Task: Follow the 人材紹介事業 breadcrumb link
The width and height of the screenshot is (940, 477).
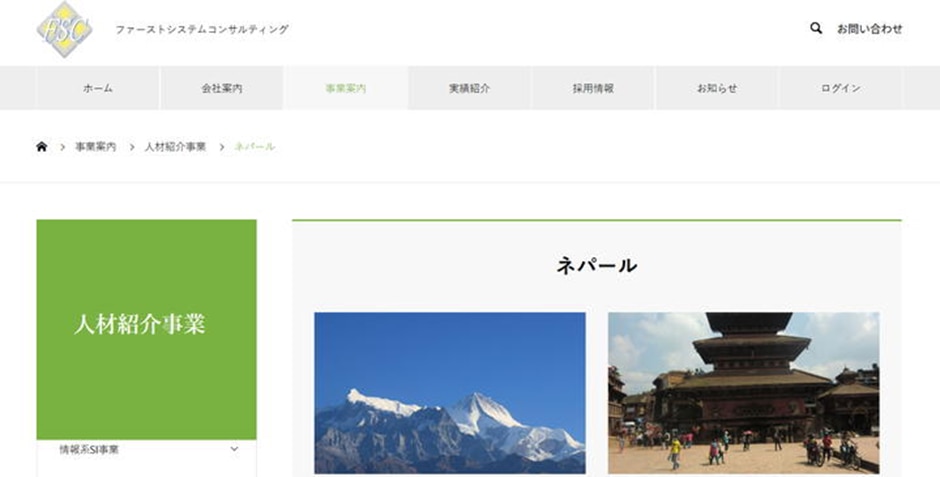Action: coord(175,147)
